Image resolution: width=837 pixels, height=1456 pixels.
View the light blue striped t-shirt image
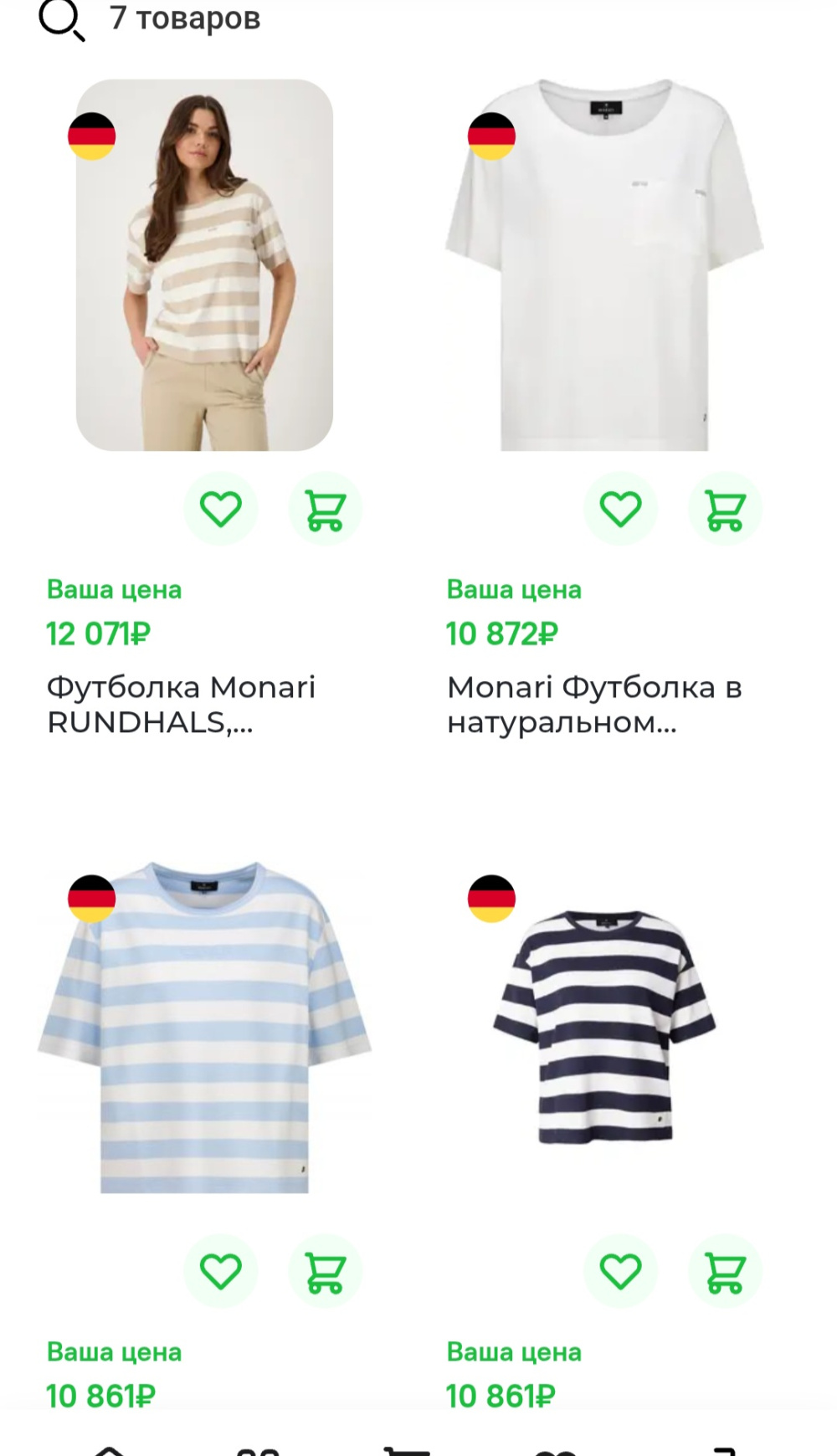[x=204, y=1029]
